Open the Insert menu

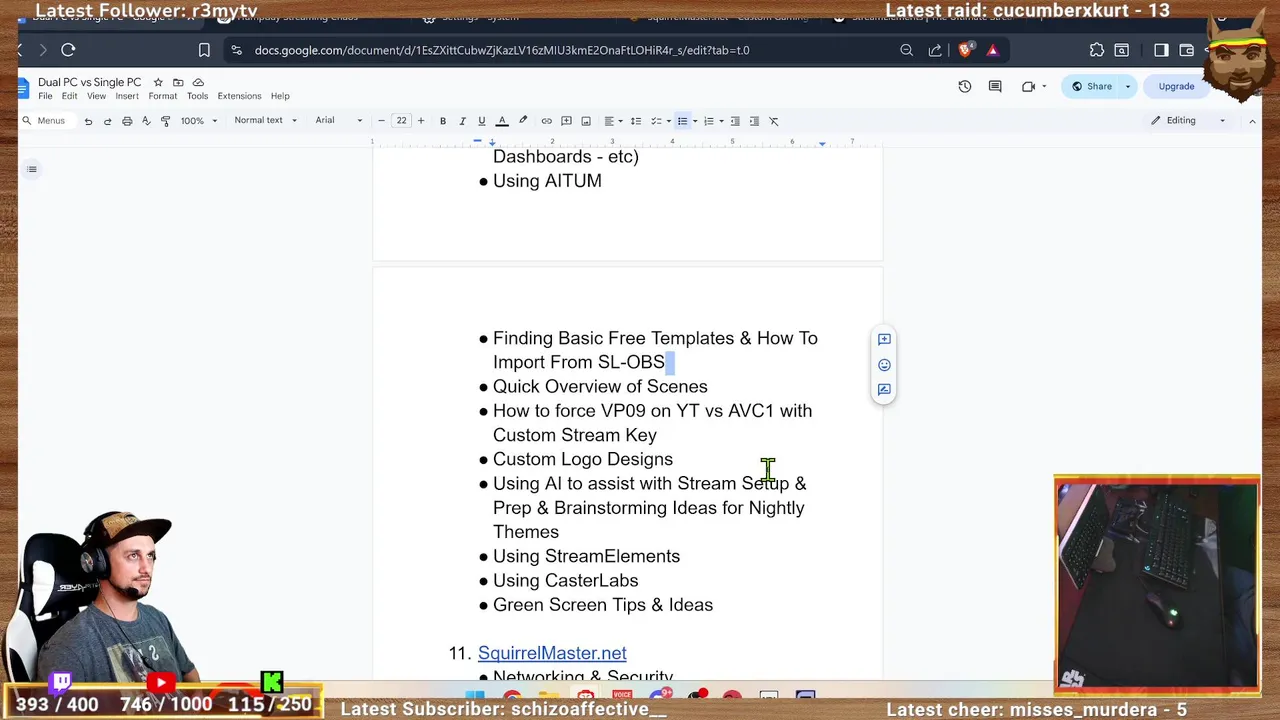click(x=127, y=96)
